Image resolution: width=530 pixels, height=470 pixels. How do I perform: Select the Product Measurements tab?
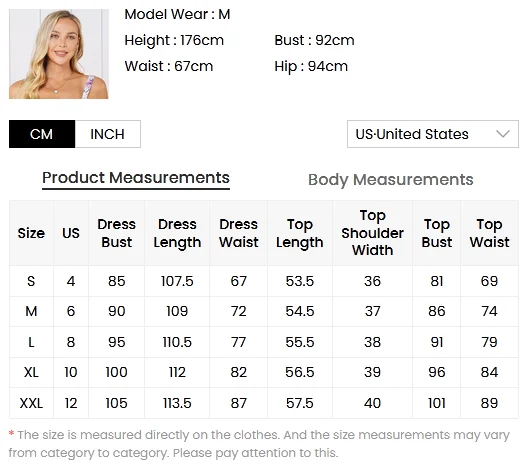coord(136,178)
